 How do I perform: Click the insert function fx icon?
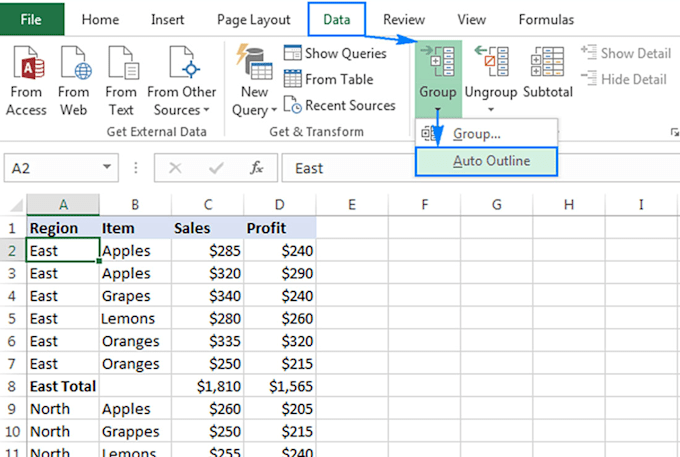click(257, 168)
